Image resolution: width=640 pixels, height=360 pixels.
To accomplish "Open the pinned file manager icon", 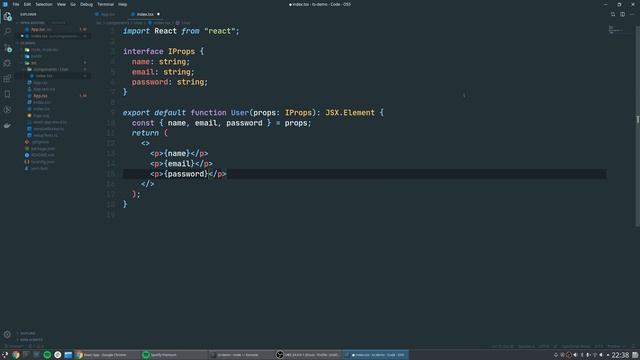I will click(68, 355).
